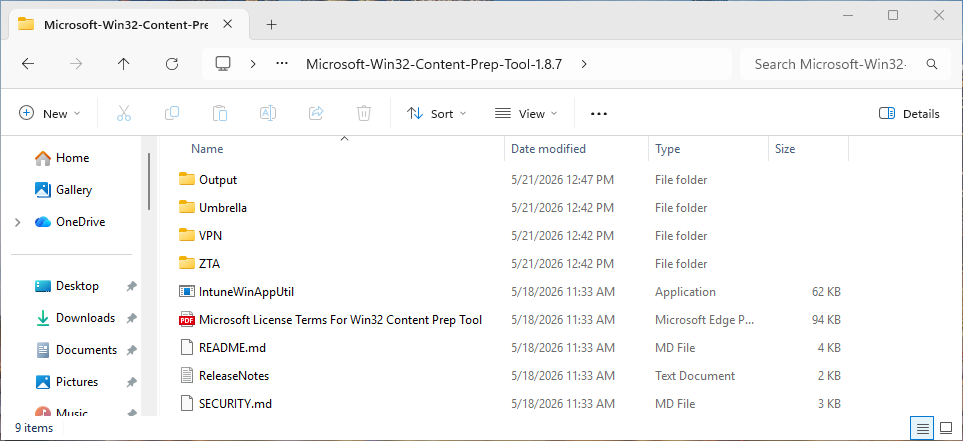This screenshot has height=441, width=963.
Task: Click the This PC monitor icon in address bar
Action: [x=223, y=64]
